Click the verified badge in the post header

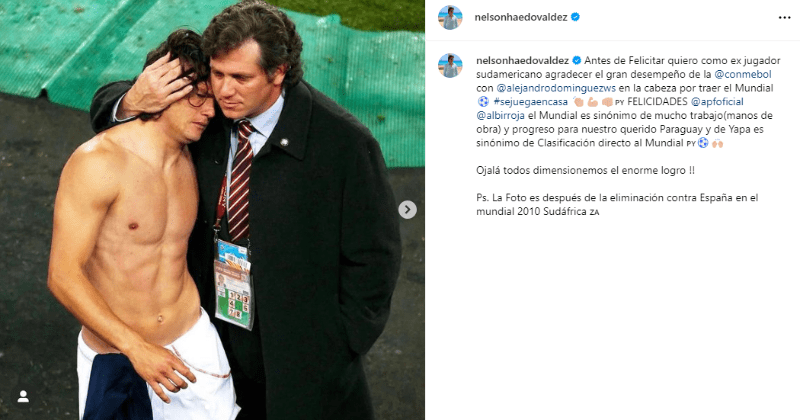click(x=575, y=17)
